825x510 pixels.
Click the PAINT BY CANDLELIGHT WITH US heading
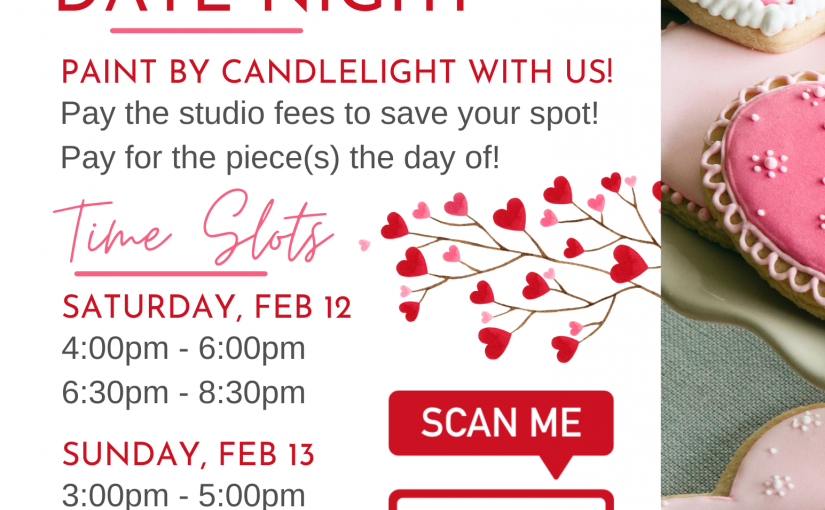pyautogui.click(x=337, y=72)
